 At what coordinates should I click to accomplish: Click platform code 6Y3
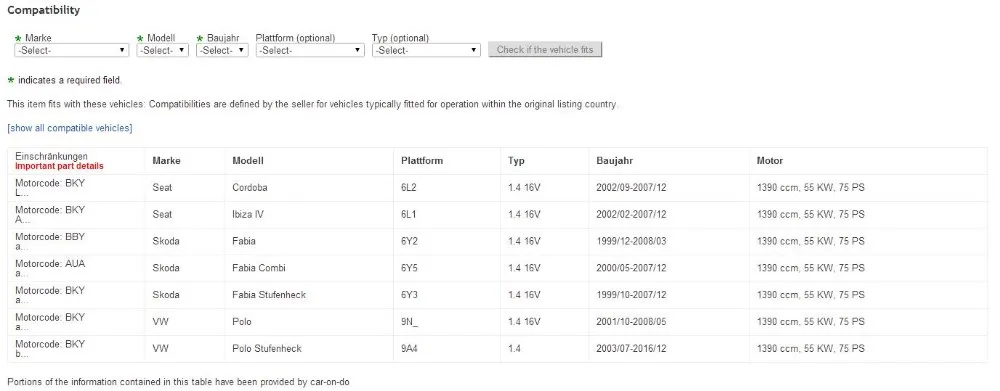[x=409, y=295]
